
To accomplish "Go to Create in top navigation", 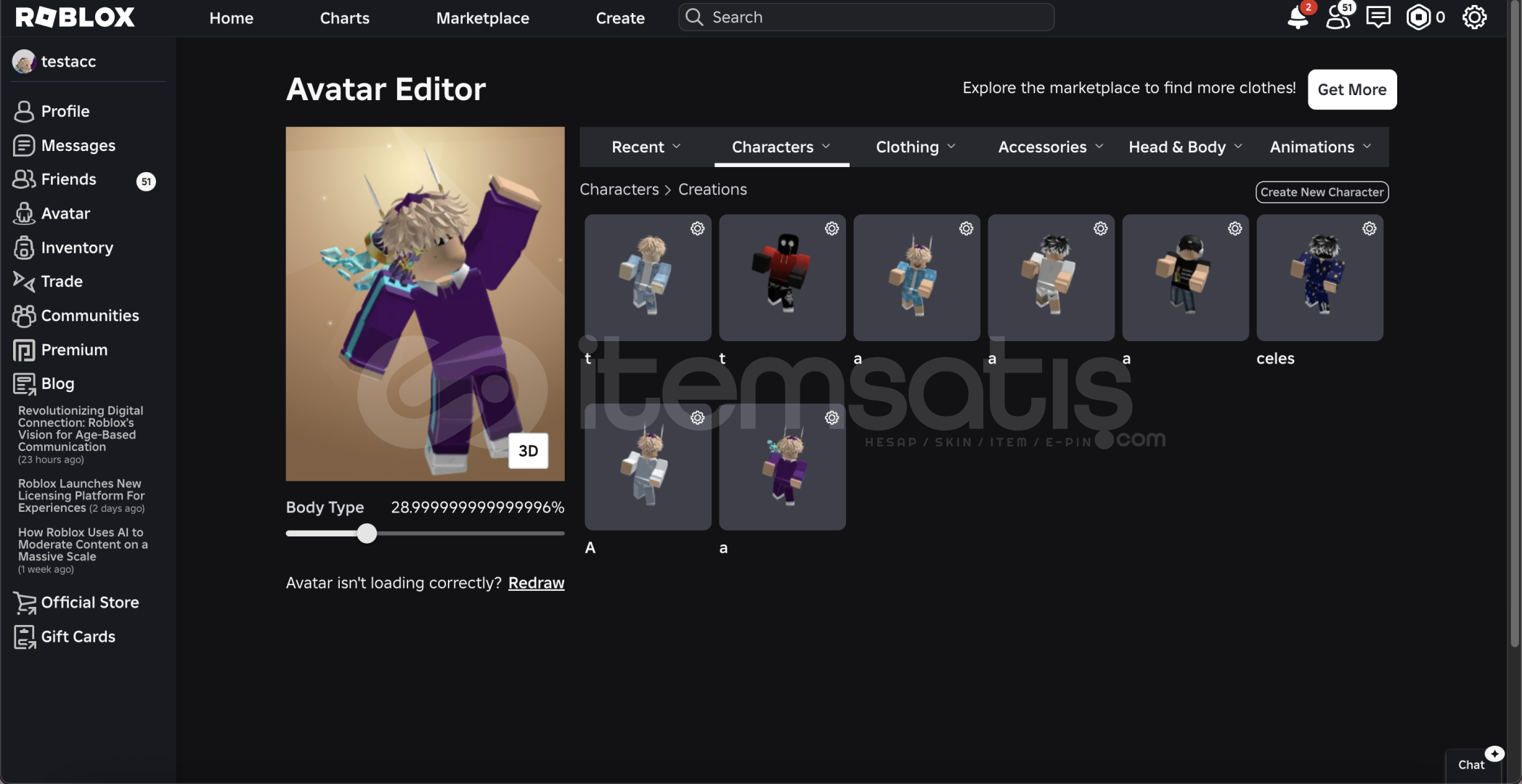I will pyautogui.click(x=620, y=18).
